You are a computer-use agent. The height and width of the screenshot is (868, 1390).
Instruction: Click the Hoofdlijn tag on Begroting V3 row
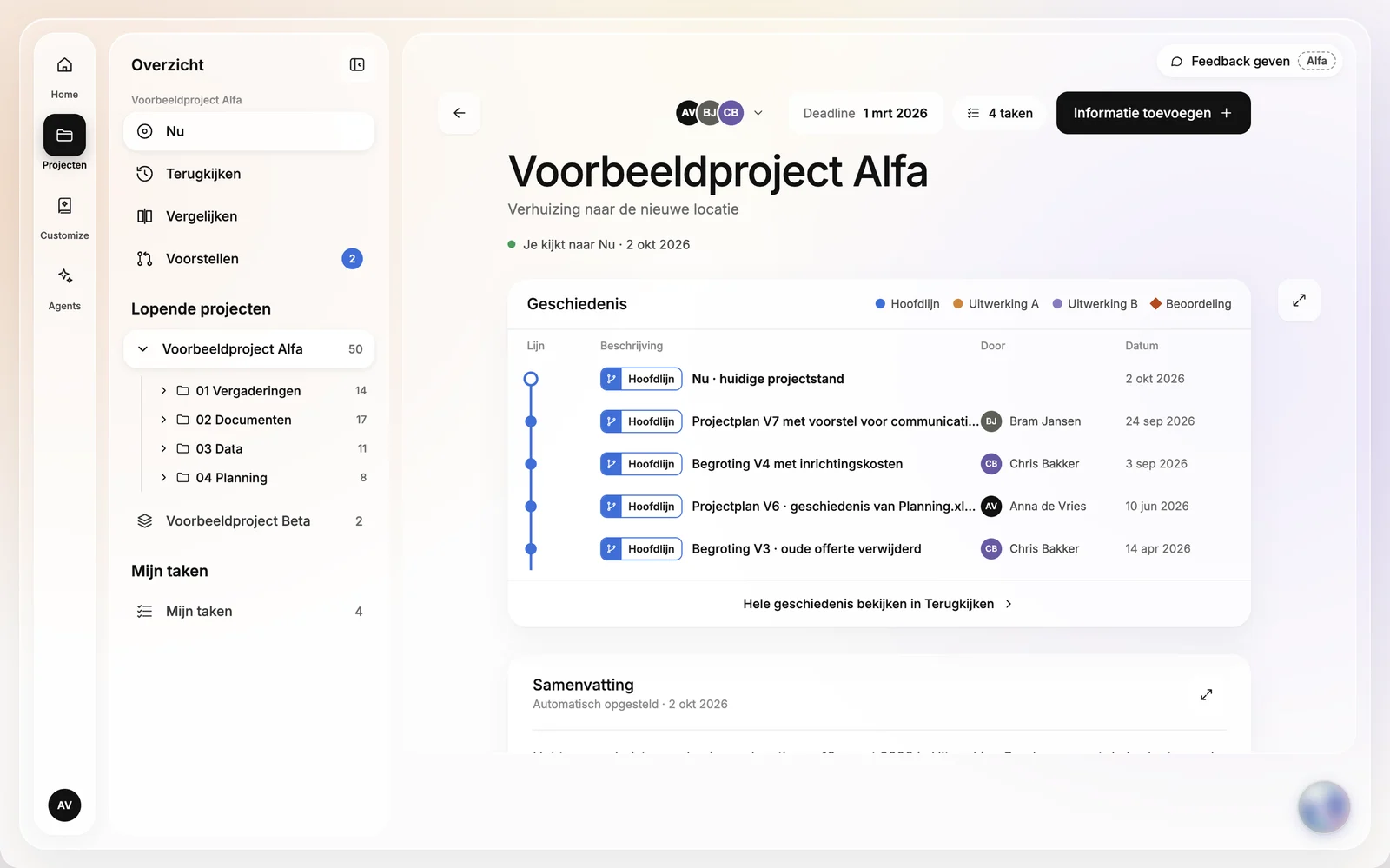641,549
